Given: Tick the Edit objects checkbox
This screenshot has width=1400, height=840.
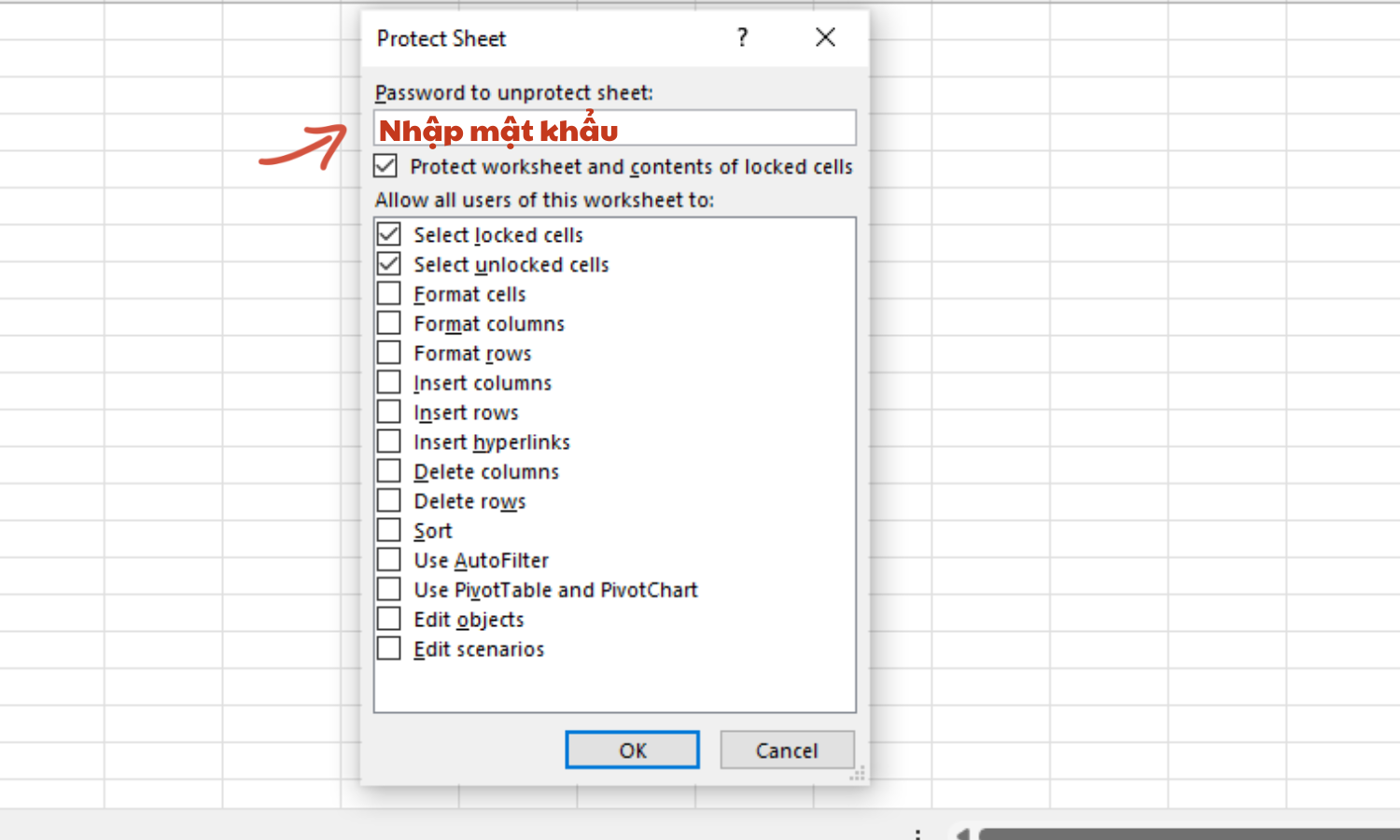Looking at the screenshot, I should pos(389,619).
